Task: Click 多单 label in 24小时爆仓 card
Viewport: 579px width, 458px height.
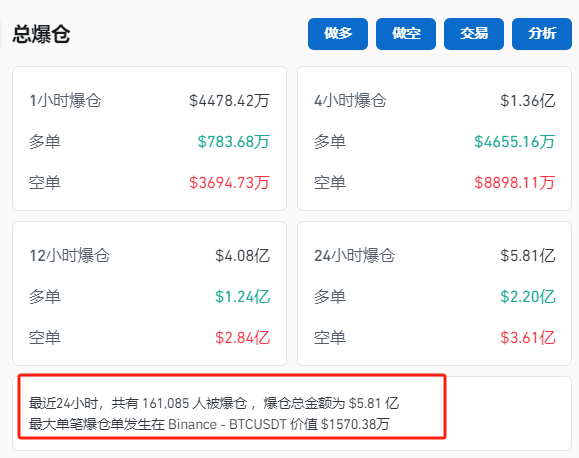Action: (x=330, y=297)
